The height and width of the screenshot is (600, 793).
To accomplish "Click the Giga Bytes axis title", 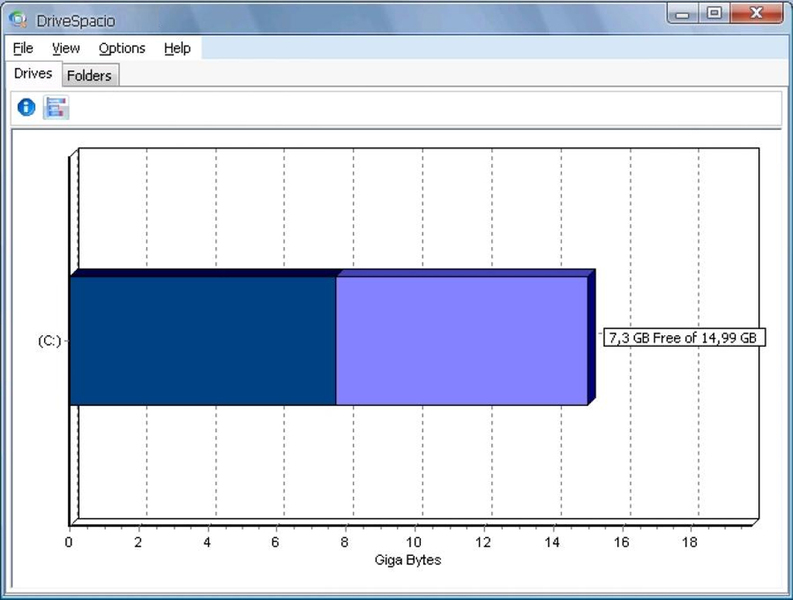I will 408,560.
